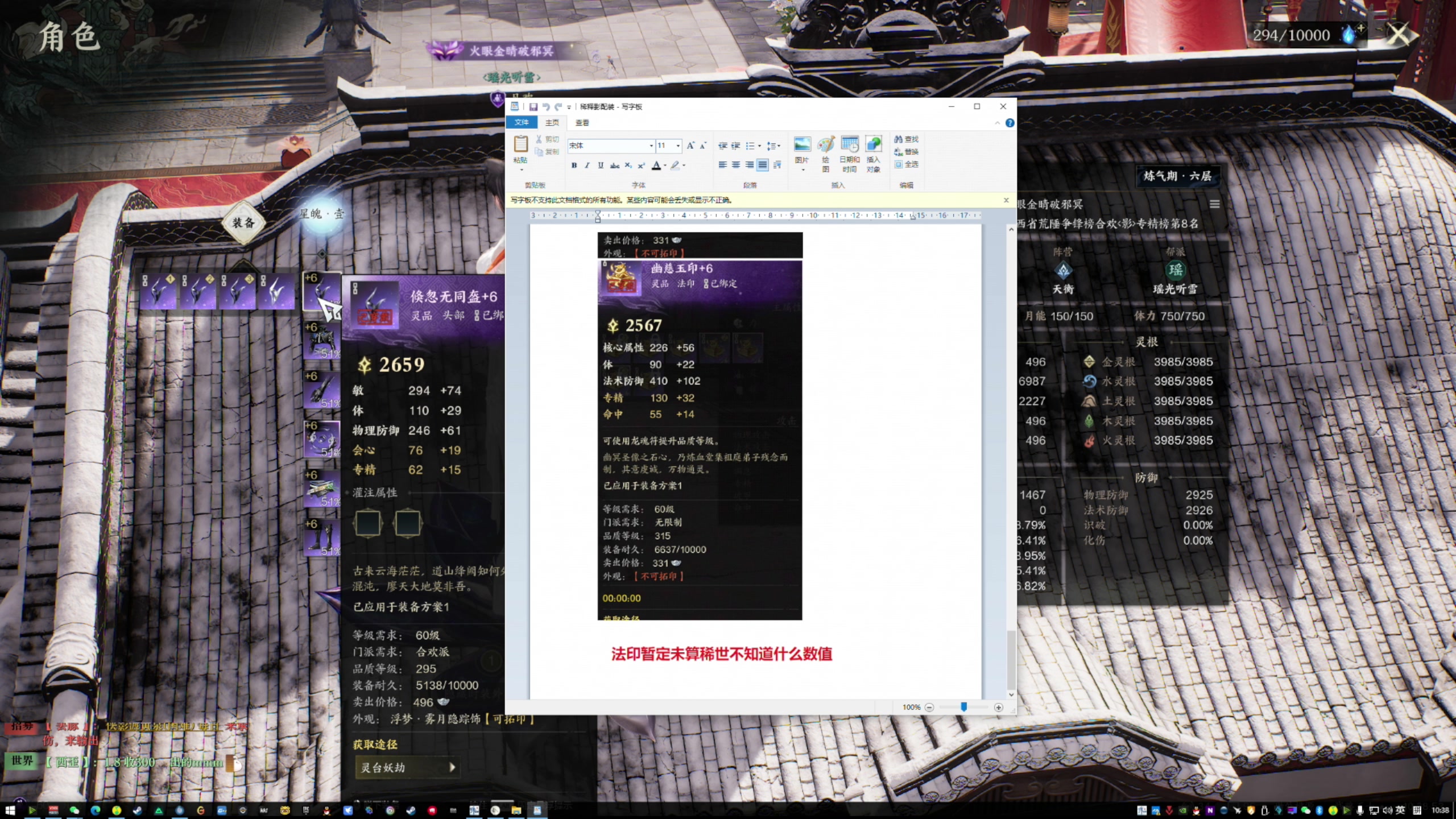
Task: Align text left
Action: coord(722,165)
